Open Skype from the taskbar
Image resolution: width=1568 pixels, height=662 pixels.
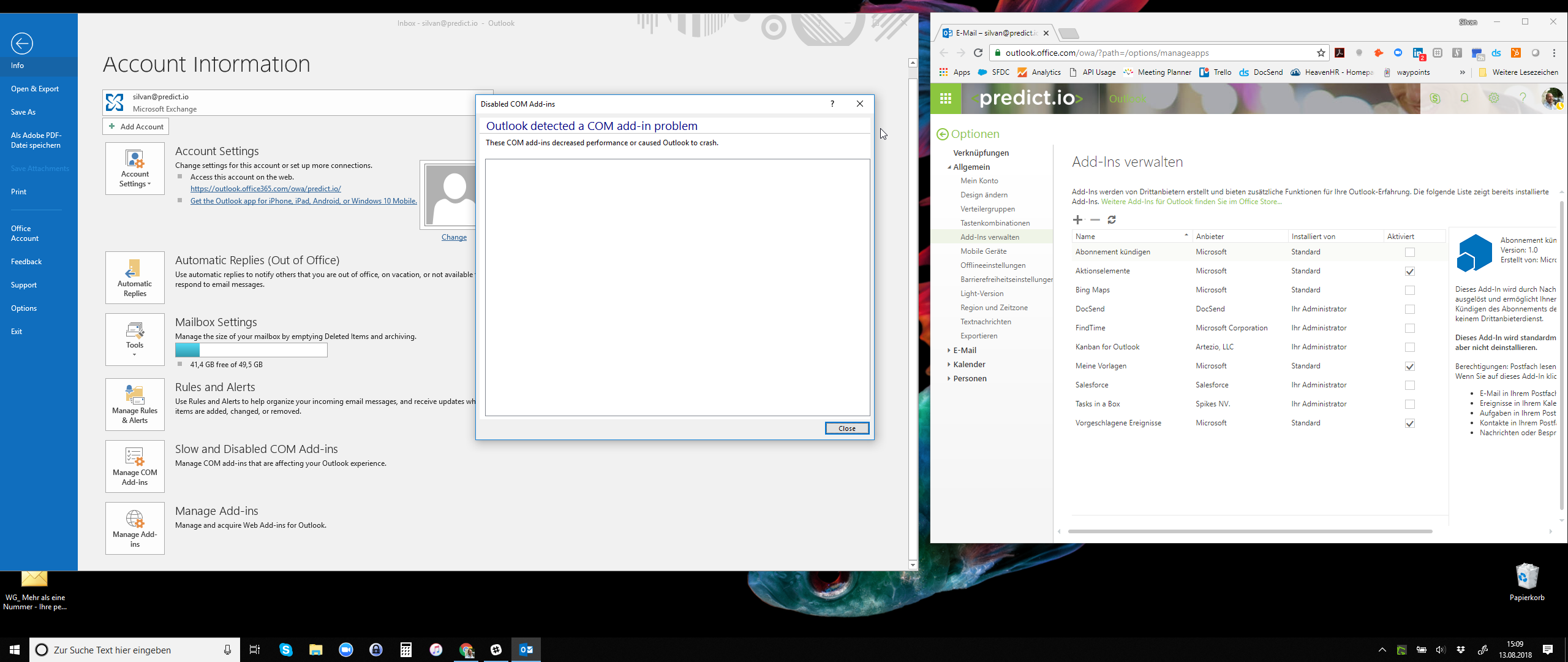[286, 650]
